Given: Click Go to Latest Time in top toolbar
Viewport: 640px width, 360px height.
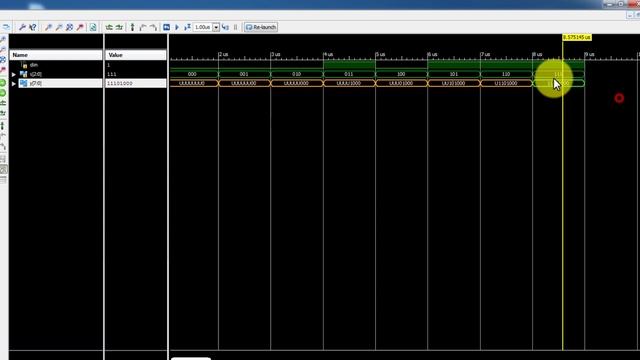Looking at the screenshot, I should click(119, 27).
